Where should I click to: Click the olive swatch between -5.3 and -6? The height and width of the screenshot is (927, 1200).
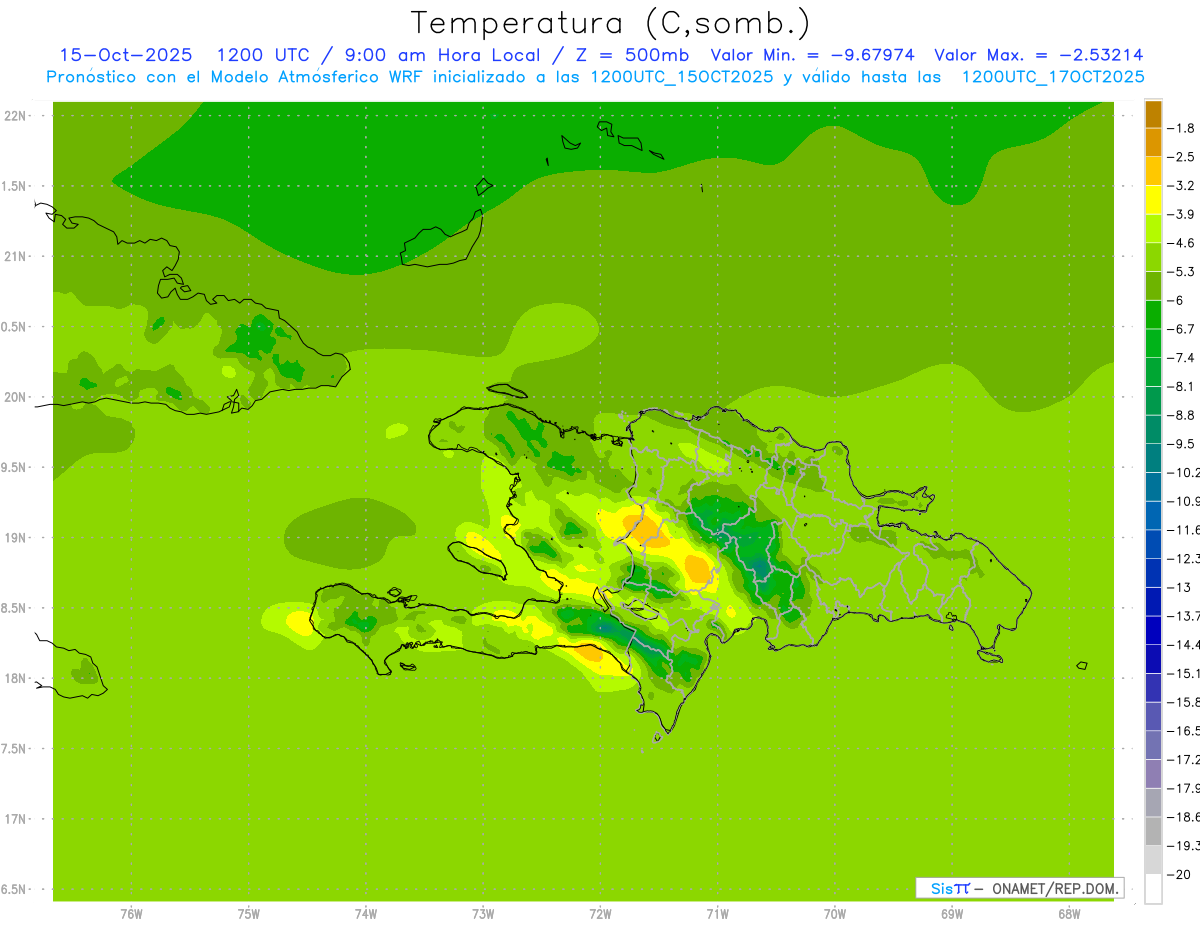1153,286
